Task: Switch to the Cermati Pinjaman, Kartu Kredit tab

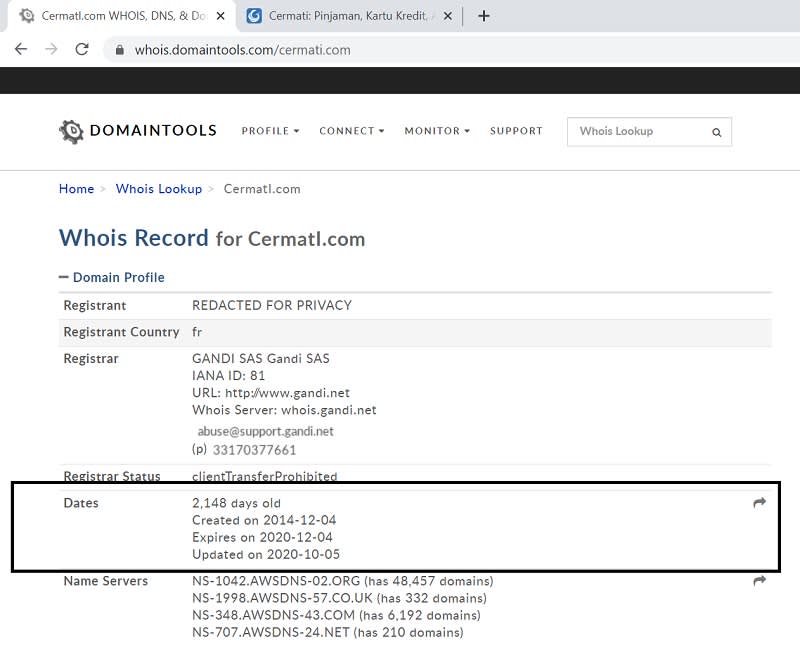Action: 347,16
